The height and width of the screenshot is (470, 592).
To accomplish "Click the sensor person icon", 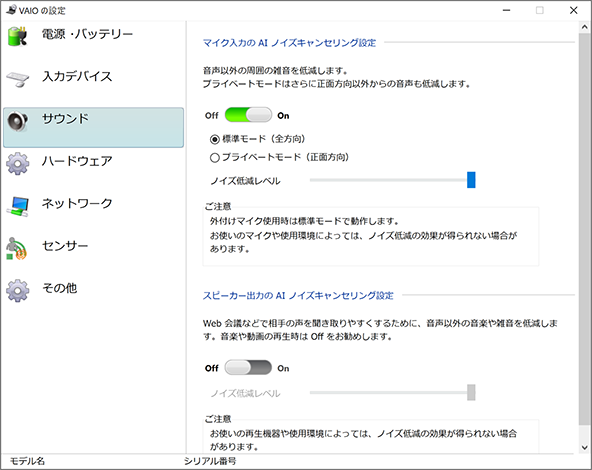I will 16,249.
